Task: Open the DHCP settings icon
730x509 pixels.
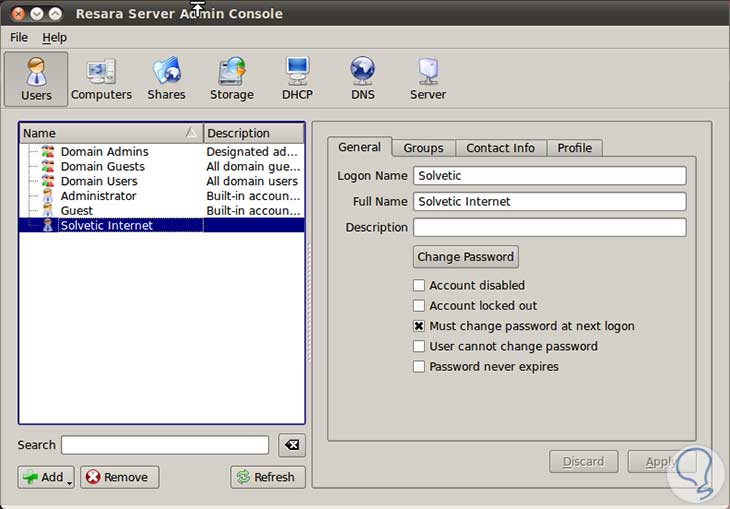Action: tap(297, 79)
